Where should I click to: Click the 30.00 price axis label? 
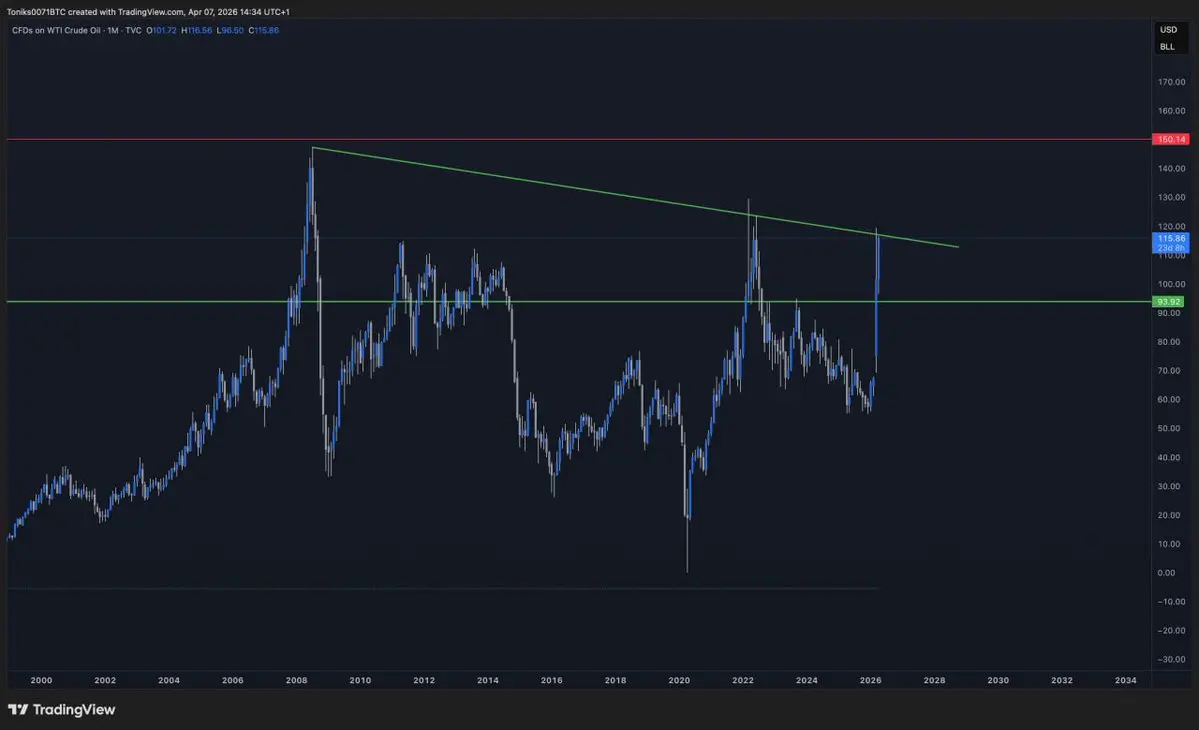click(x=1168, y=486)
